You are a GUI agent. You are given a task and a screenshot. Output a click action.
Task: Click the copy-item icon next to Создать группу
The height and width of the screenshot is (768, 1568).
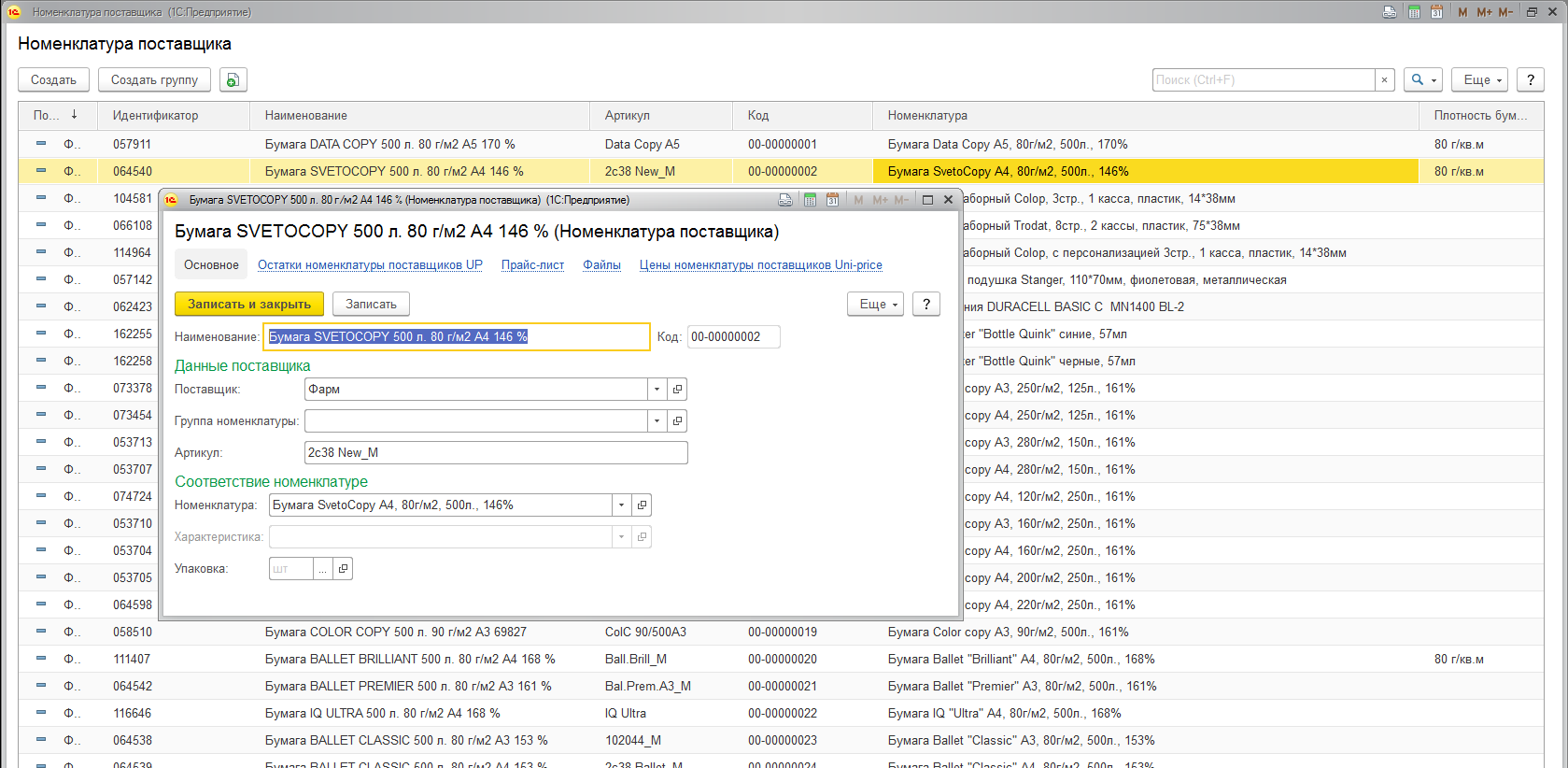coord(233,80)
